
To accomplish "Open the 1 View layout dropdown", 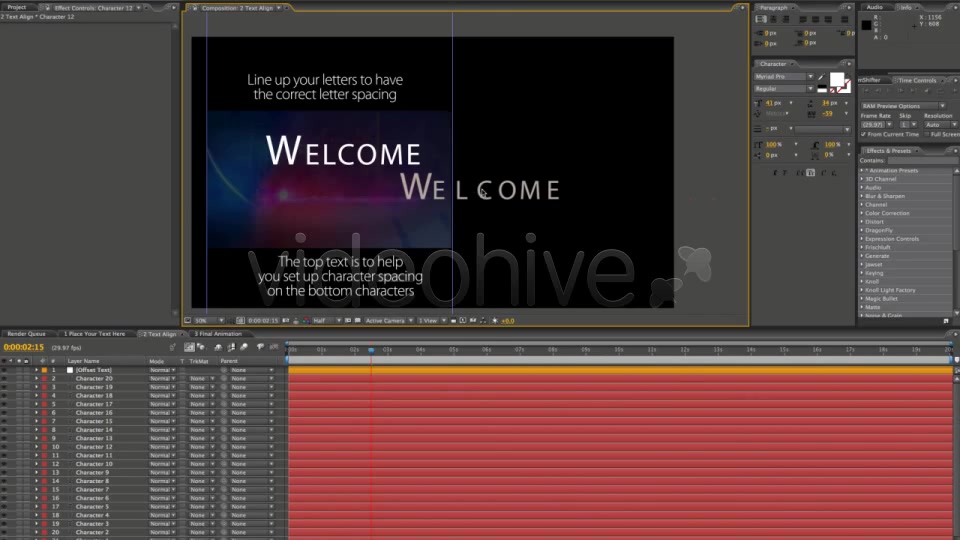I will tap(432, 321).
